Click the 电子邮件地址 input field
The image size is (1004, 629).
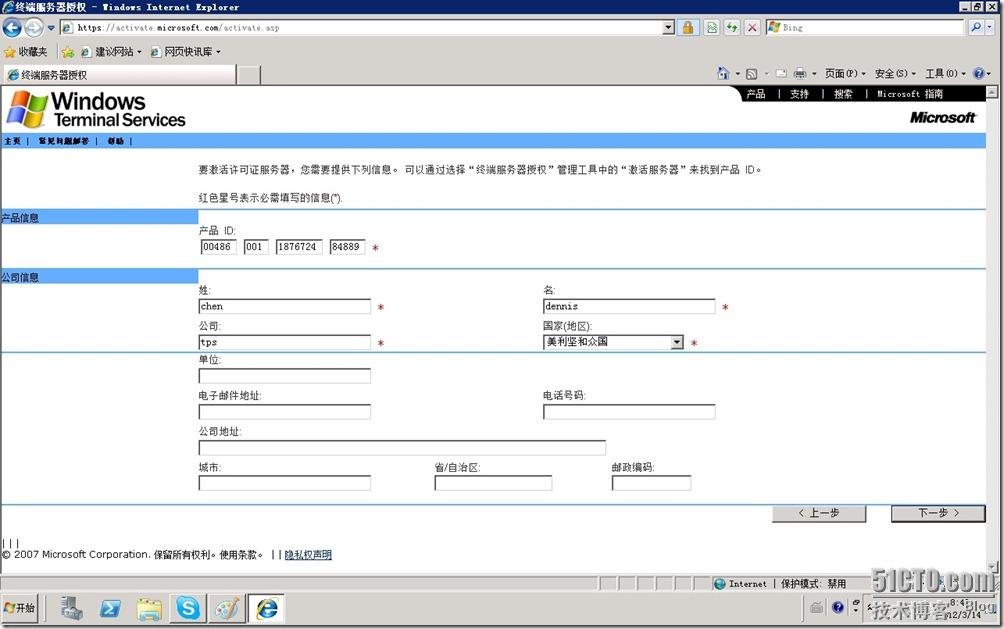(x=284, y=412)
